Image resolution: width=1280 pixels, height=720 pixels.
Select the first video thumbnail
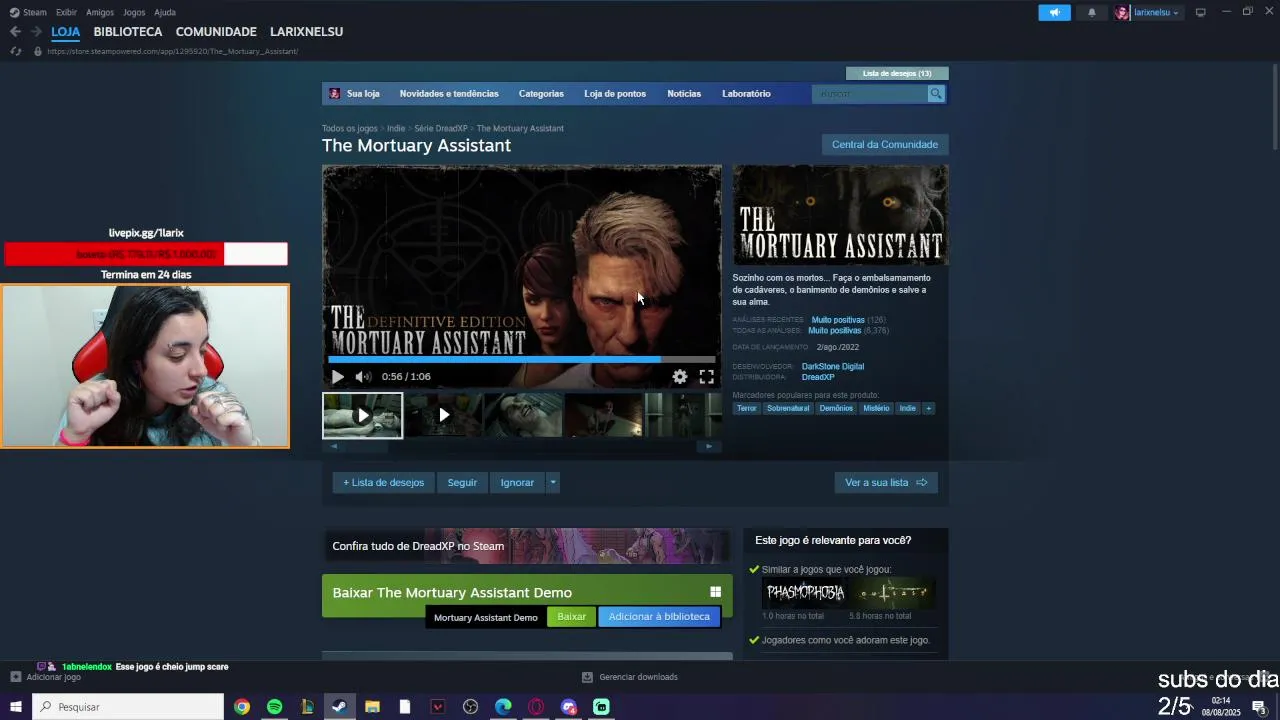tap(362, 415)
